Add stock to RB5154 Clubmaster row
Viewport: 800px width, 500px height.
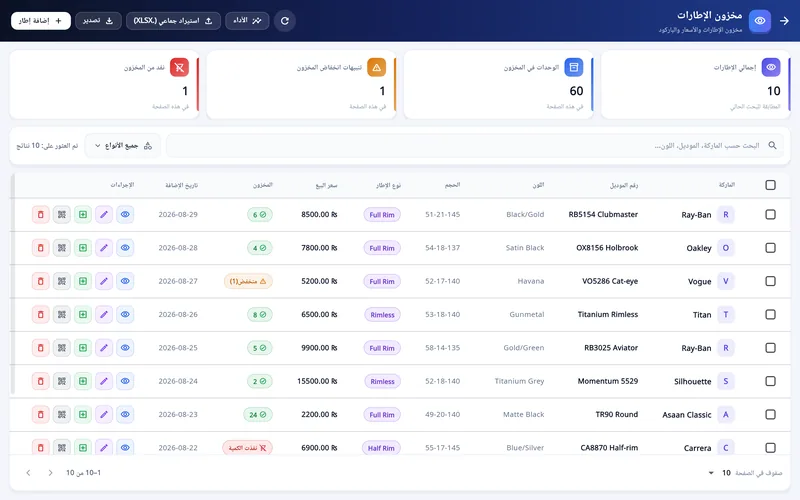pyautogui.click(x=83, y=215)
